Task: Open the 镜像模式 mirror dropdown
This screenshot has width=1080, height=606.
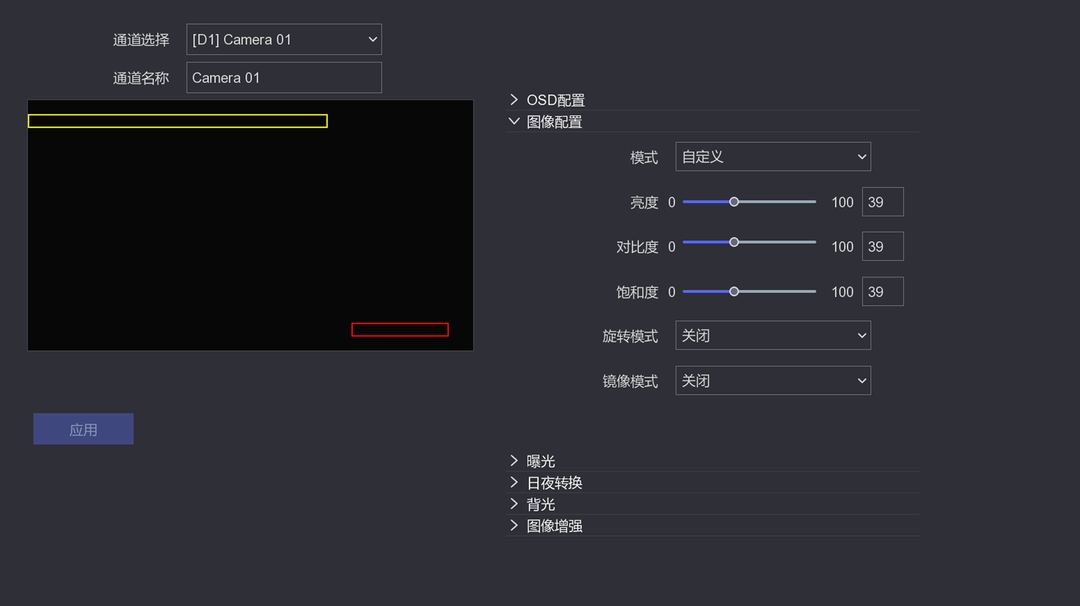Action: pyautogui.click(x=773, y=381)
